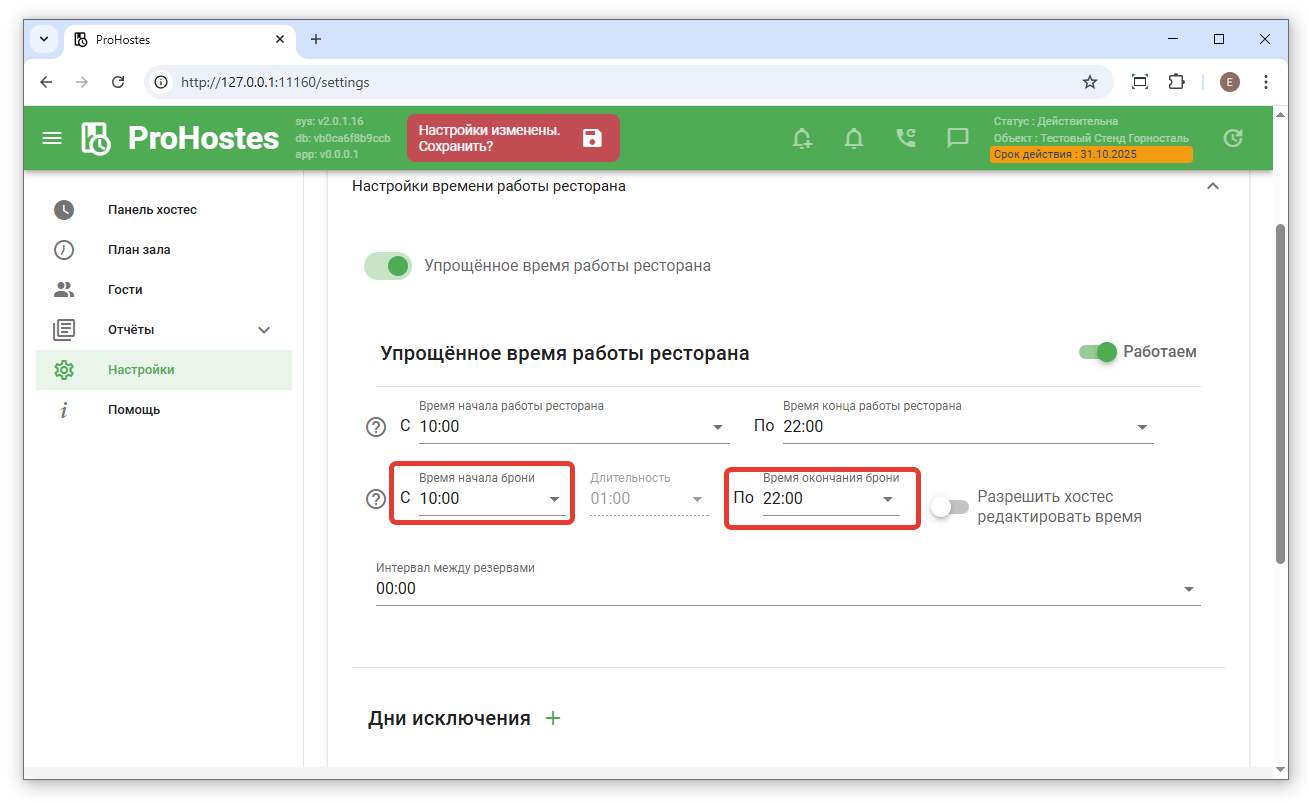Open restaurant closing time dropdown
1308x803 pixels.
pos(966,427)
